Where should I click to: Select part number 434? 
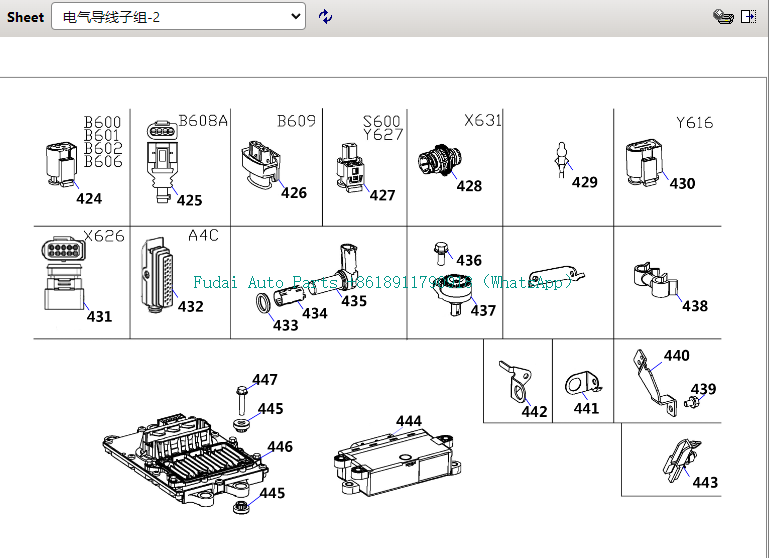pyautogui.click(x=315, y=313)
